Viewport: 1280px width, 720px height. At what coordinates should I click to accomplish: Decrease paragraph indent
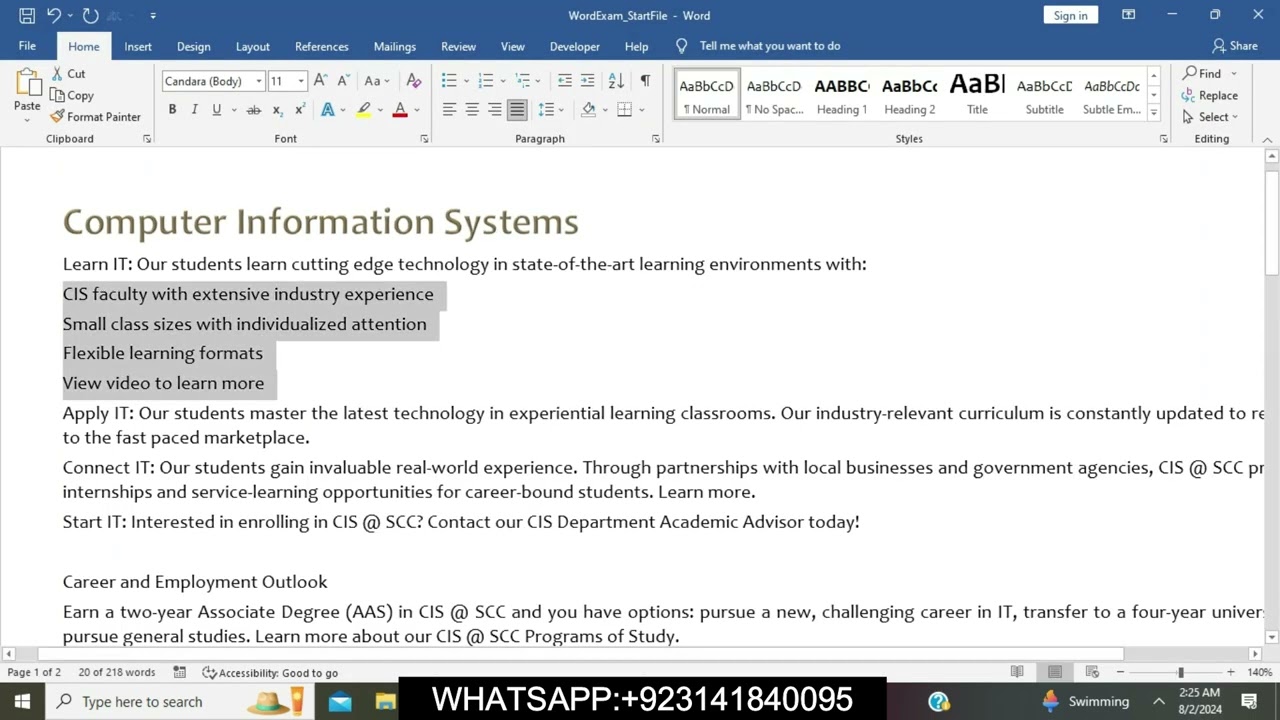coord(565,81)
